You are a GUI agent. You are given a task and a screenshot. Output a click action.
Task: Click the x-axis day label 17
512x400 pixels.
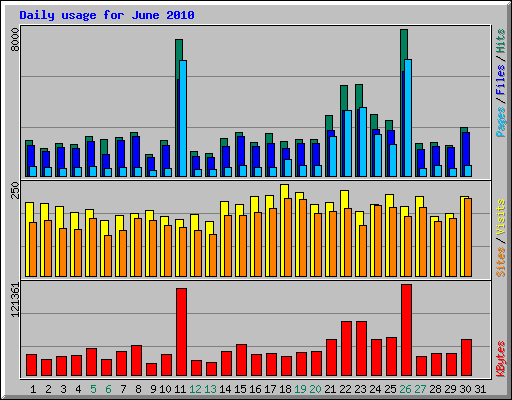pos(270,389)
